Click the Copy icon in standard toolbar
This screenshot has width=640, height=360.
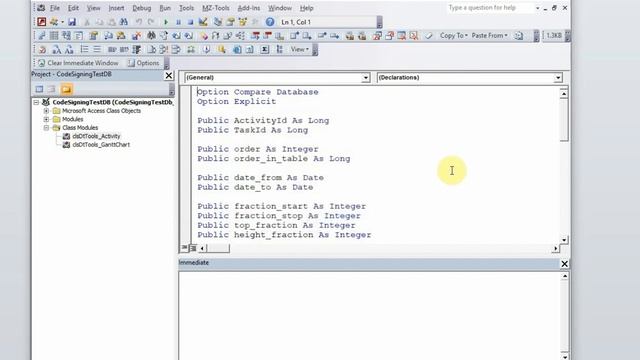coord(99,22)
